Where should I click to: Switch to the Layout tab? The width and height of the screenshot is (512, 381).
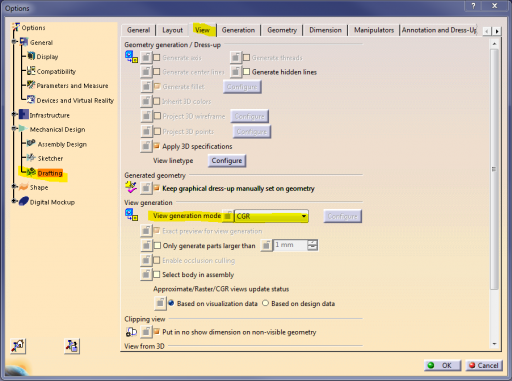coord(172,30)
